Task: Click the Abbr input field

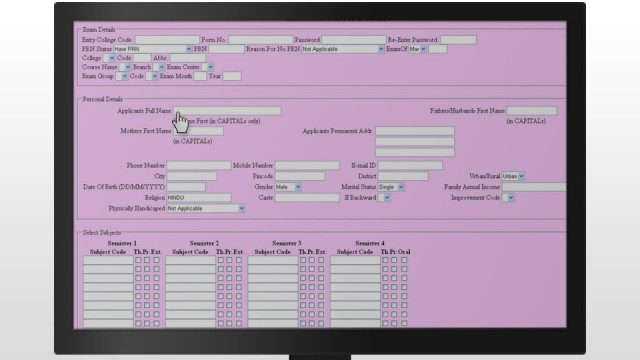Action: coord(188,58)
